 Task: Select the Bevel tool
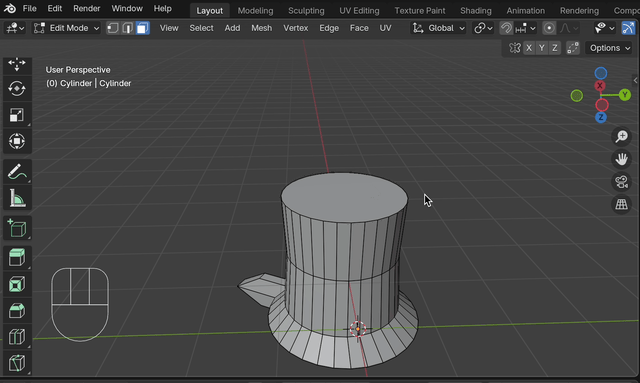(x=17, y=311)
